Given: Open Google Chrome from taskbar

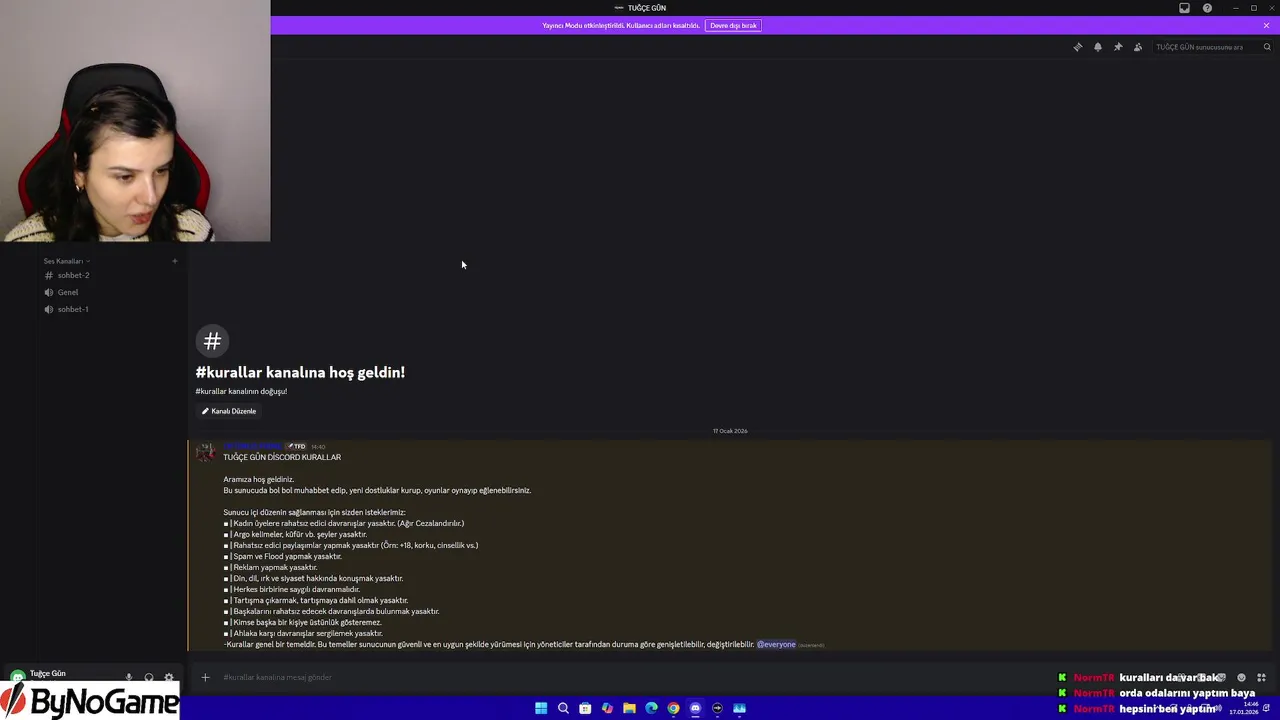Looking at the screenshot, I should (673, 708).
